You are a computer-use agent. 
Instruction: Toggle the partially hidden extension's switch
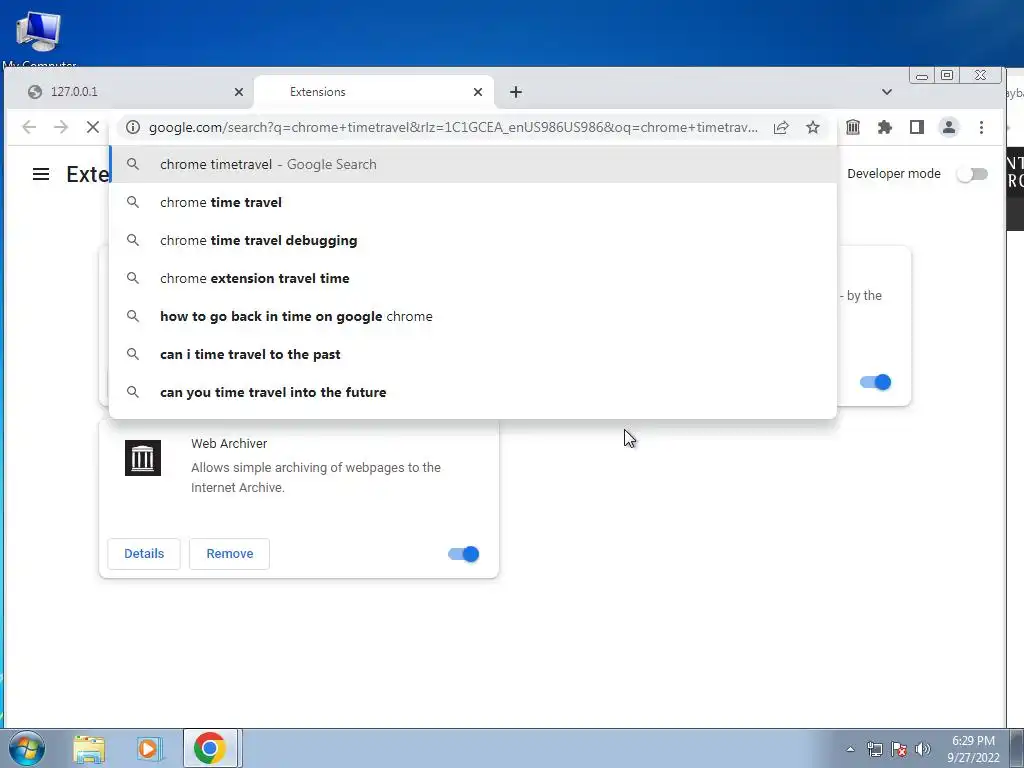[x=875, y=382]
